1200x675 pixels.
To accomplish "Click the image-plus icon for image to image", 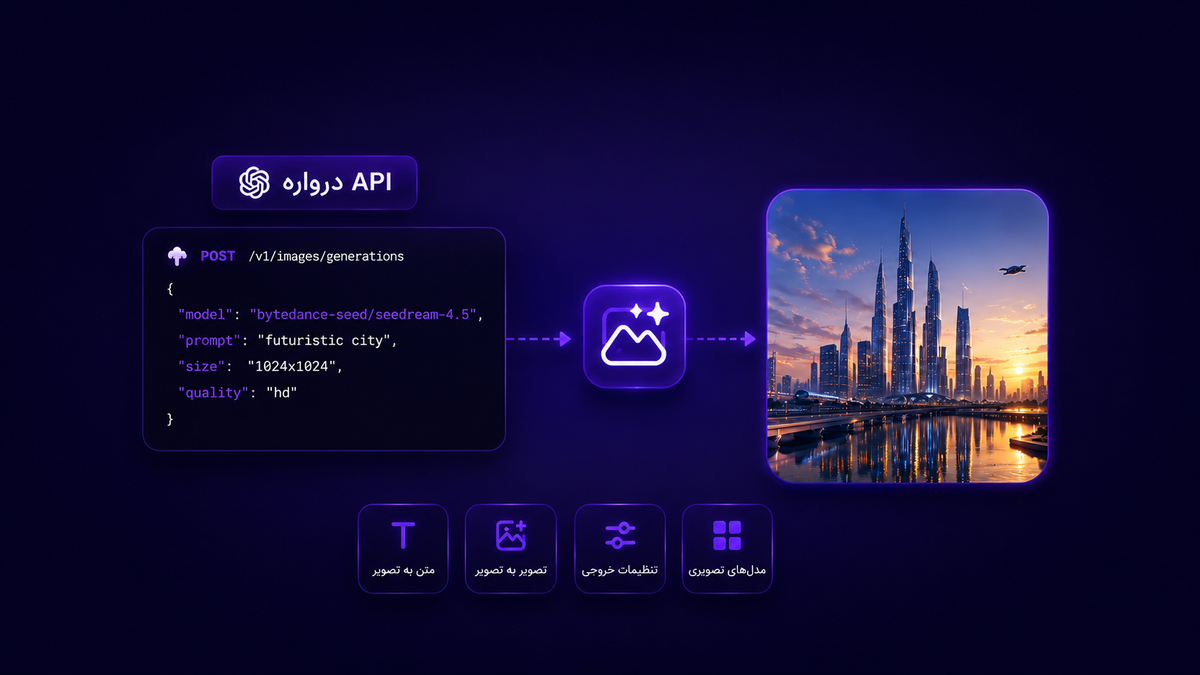I will point(511,535).
